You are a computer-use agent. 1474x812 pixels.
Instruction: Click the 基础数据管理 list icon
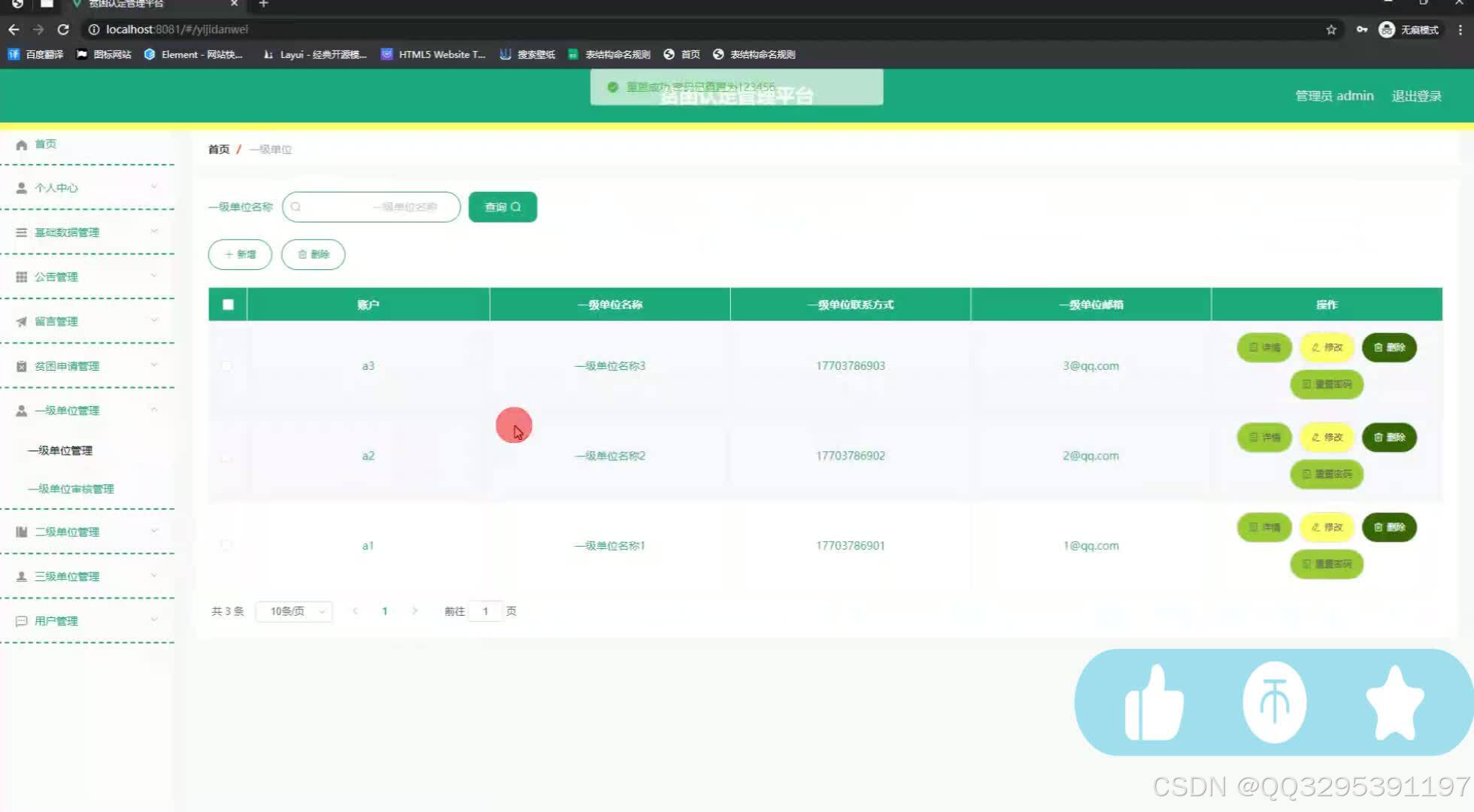21,232
